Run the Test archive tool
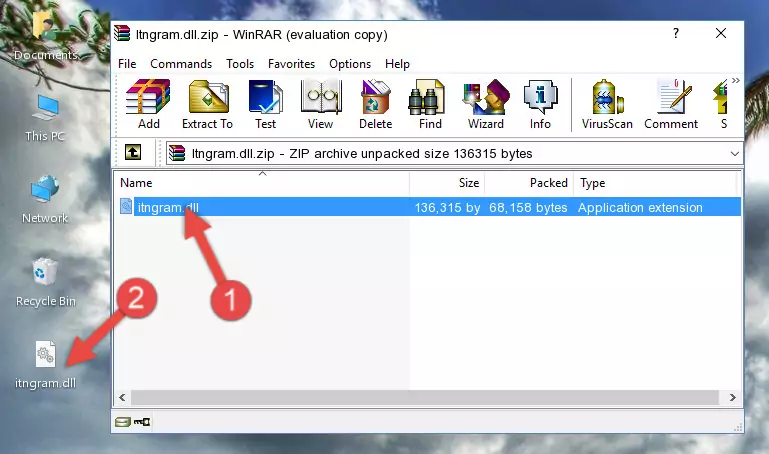 265,104
